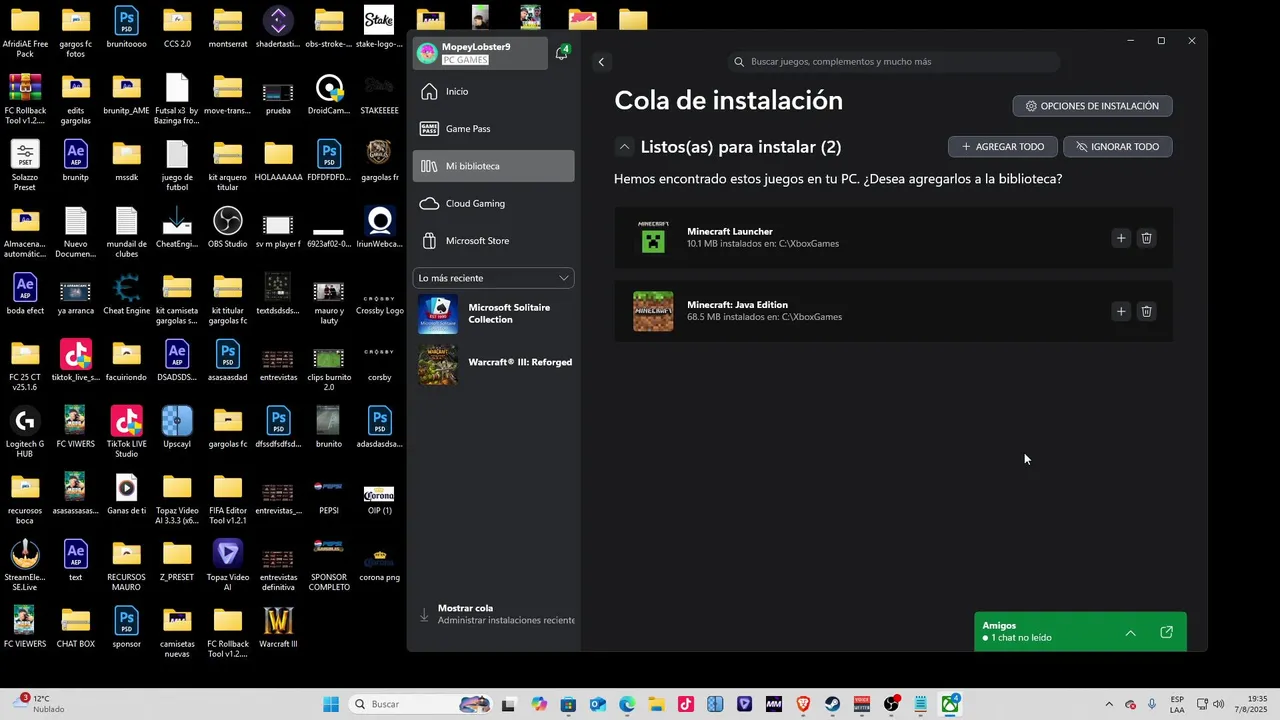Select Upscayl desktop icon
The height and width of the screenshot is (720, 1280).
[177, 428]
